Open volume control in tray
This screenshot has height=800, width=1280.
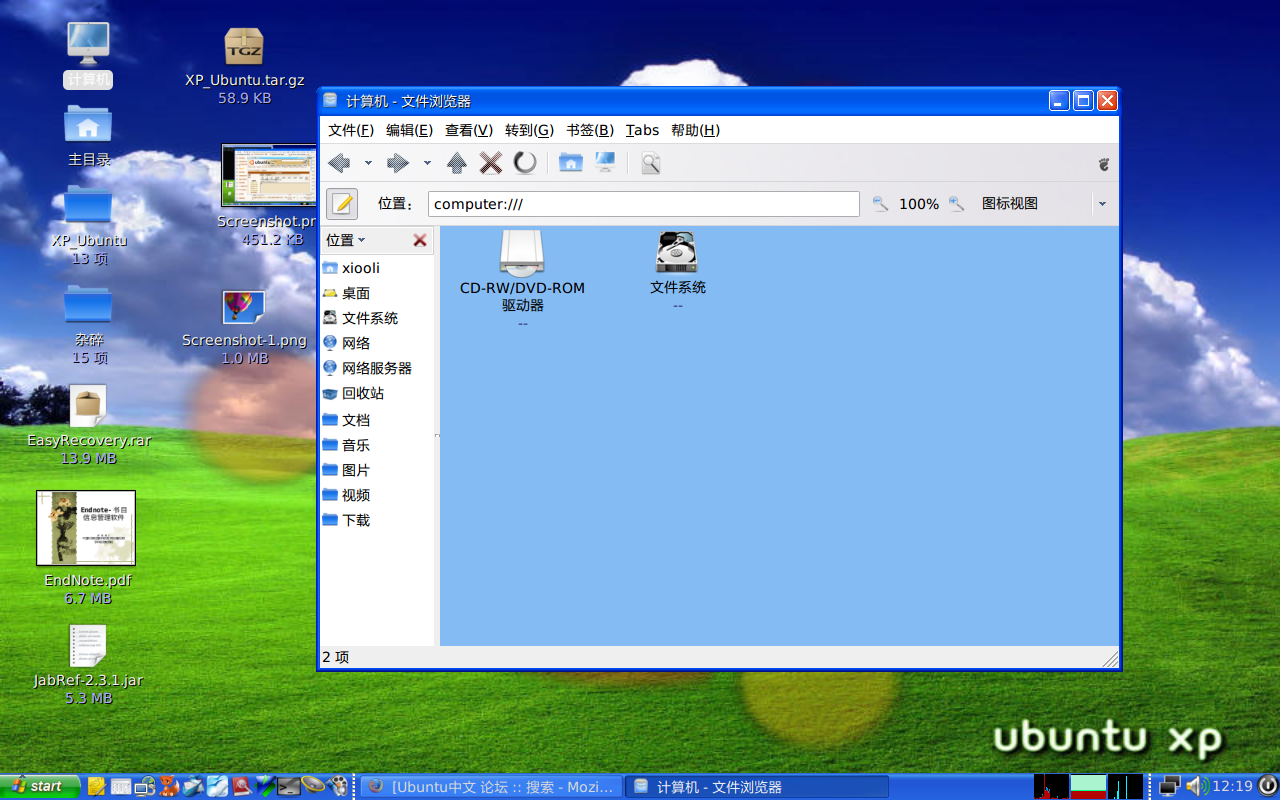[1197, 786]
